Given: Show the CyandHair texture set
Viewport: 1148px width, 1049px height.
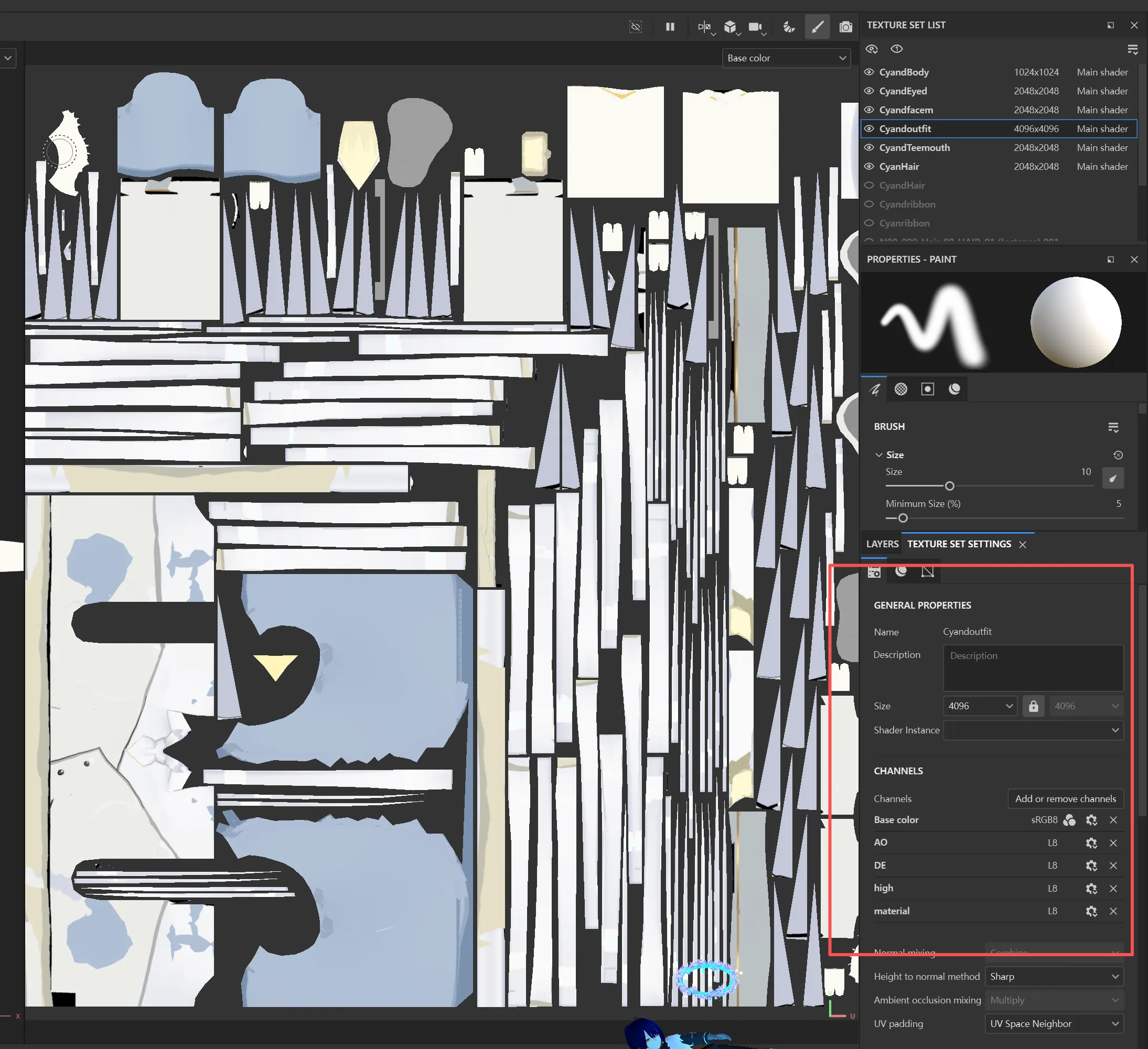Looking at the screenshot, I should [869, 186].
